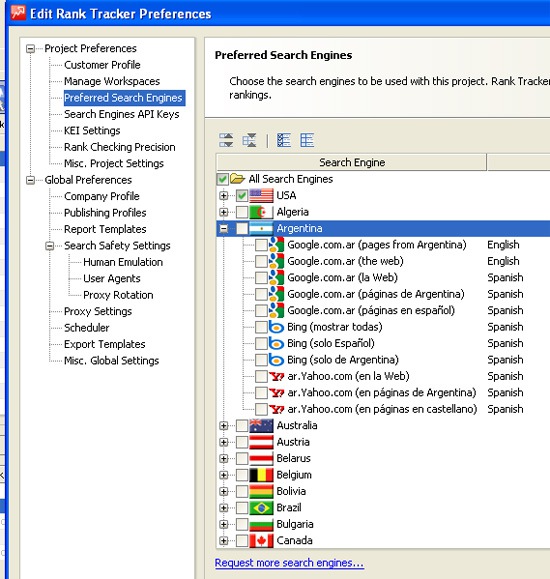The width and height of the screenshot is (550, 579).
Task: Click the Australia flag icon
Action: (261, 425)
